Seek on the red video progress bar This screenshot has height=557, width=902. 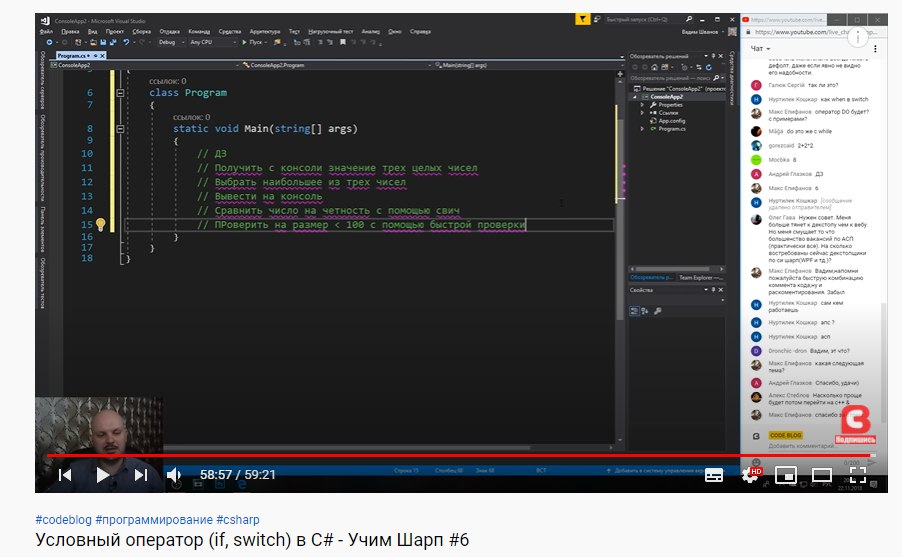460,455
